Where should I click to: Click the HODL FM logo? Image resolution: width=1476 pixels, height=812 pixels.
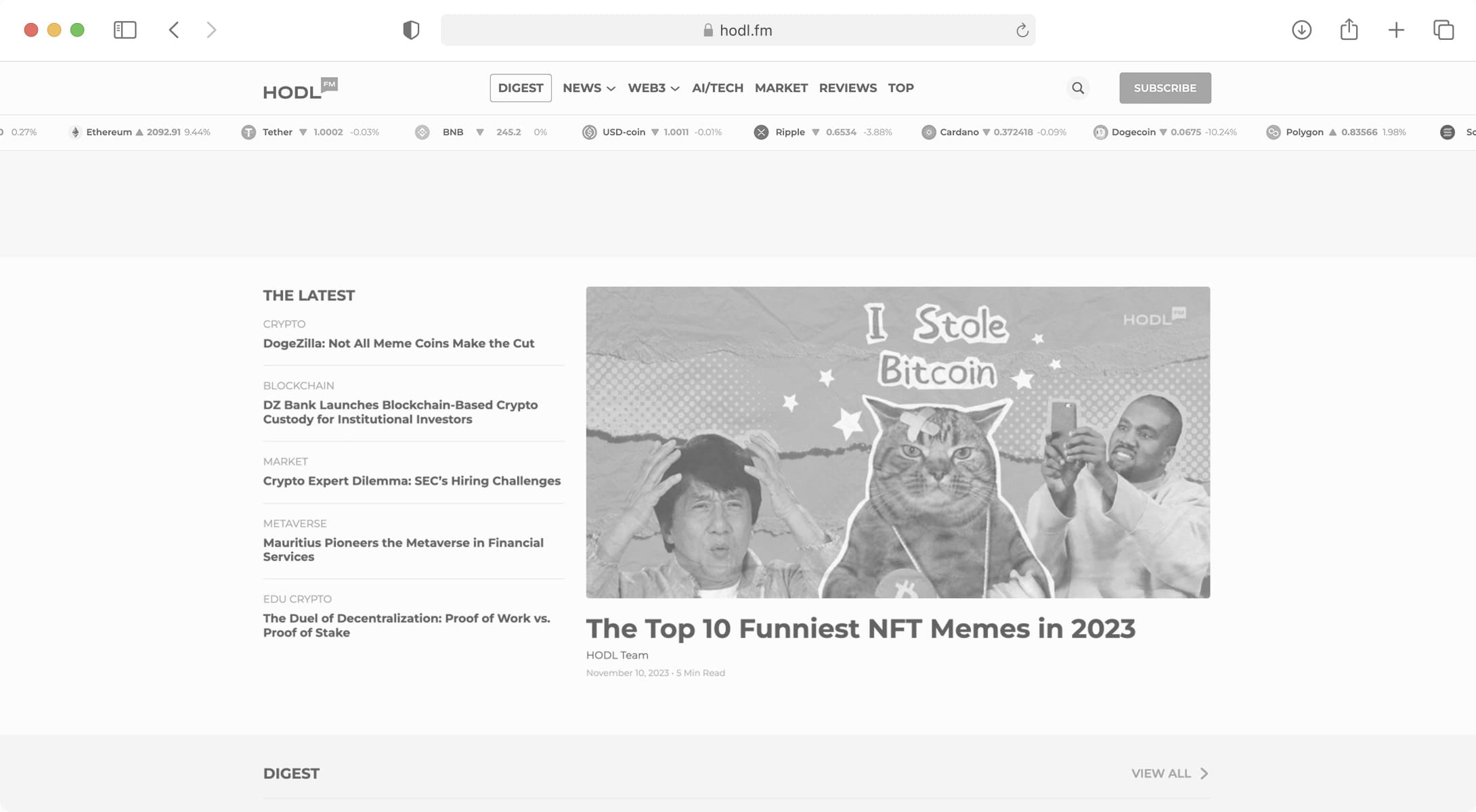click(x=300, y=89)
